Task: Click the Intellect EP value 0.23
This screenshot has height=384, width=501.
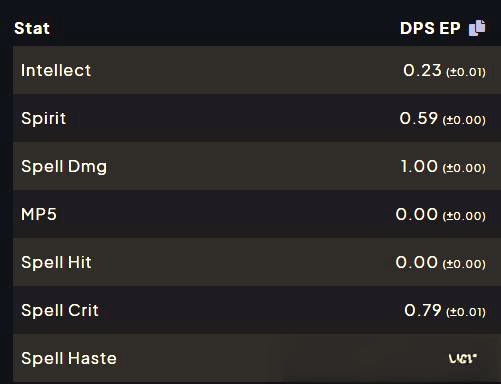Action: pos(422,70)
